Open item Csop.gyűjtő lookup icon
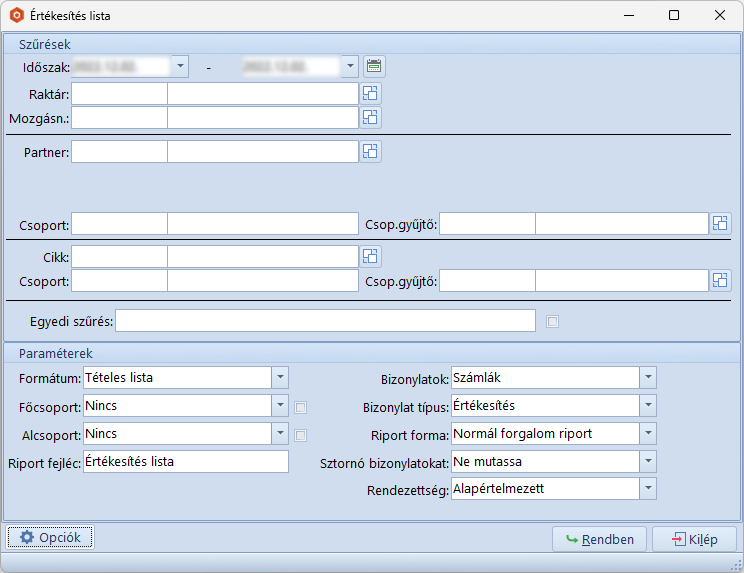Viewport: 744px width, 573px height. [x=720, y=281]
